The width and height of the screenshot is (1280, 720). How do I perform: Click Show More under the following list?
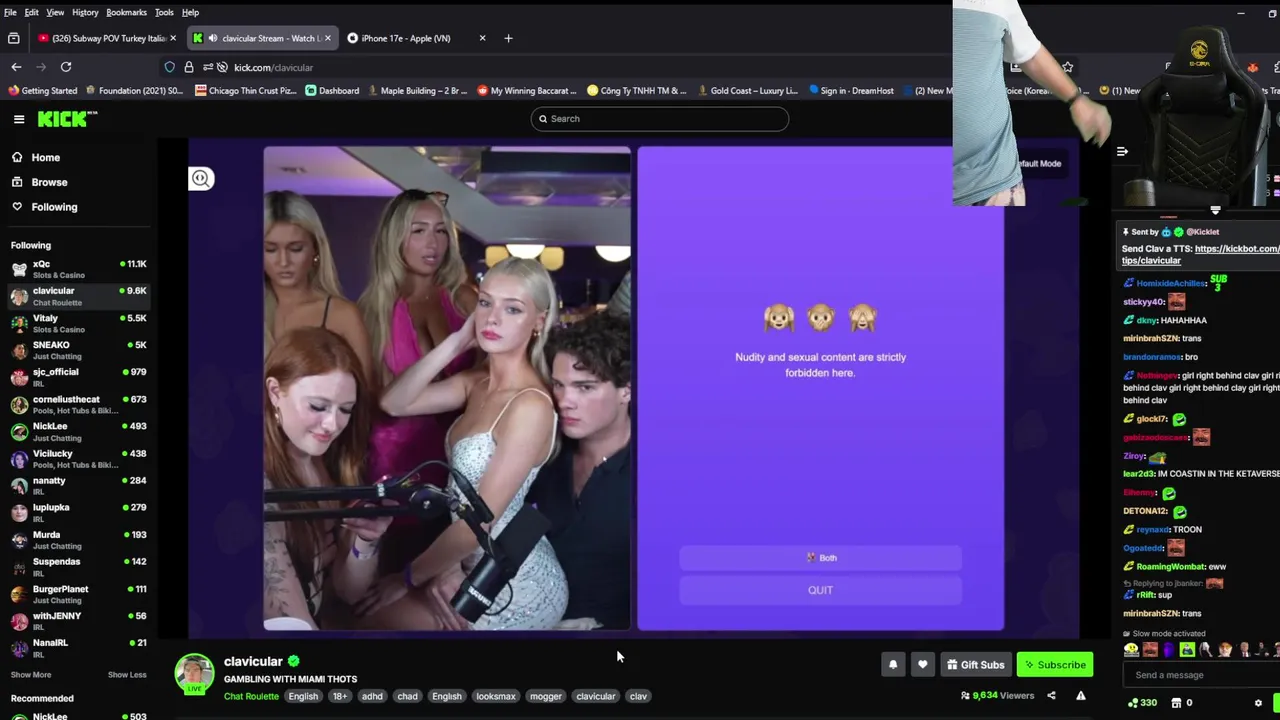pyautogui.click(x=31, y=675)
